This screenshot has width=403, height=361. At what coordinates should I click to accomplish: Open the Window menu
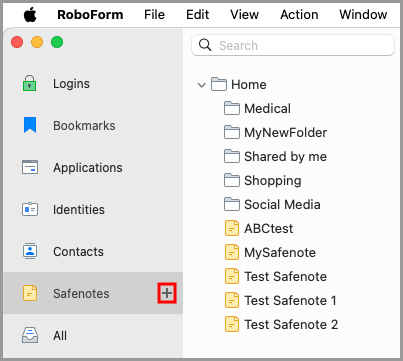click(x=363, y=15)
